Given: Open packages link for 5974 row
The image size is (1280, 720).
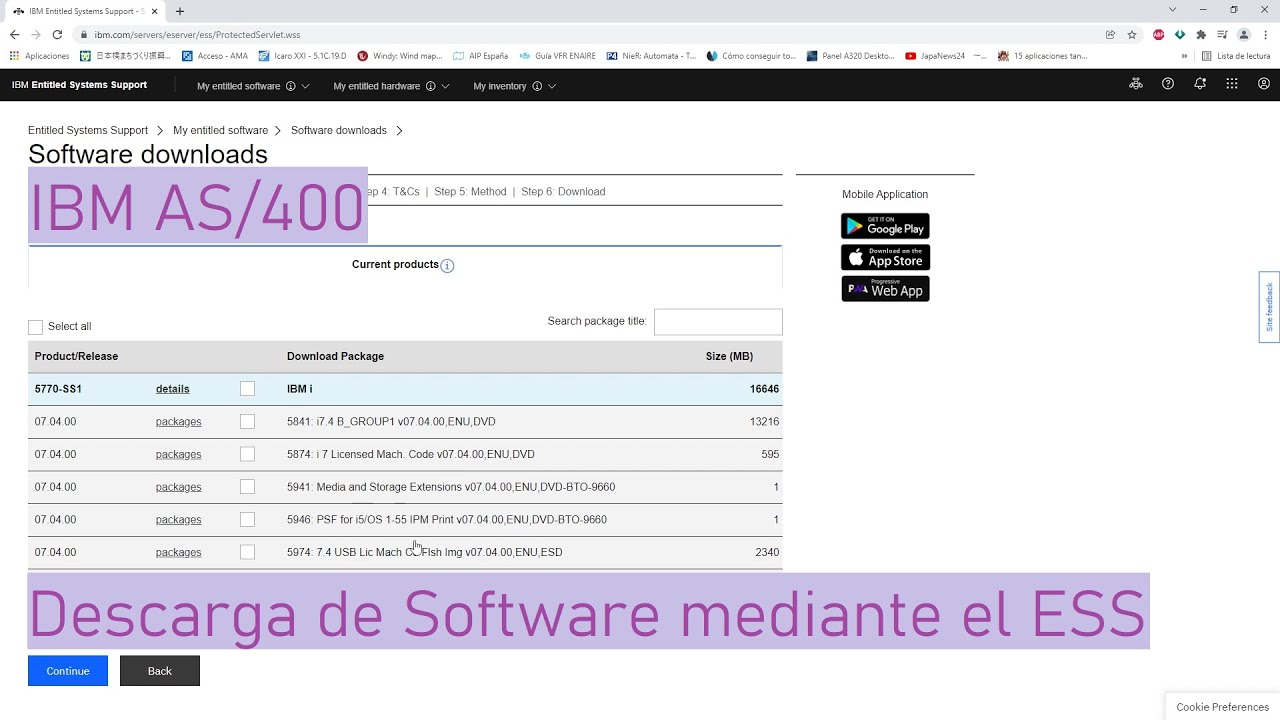Looking at the screenshot, I should pyautogui.click(x=179, y=552).
